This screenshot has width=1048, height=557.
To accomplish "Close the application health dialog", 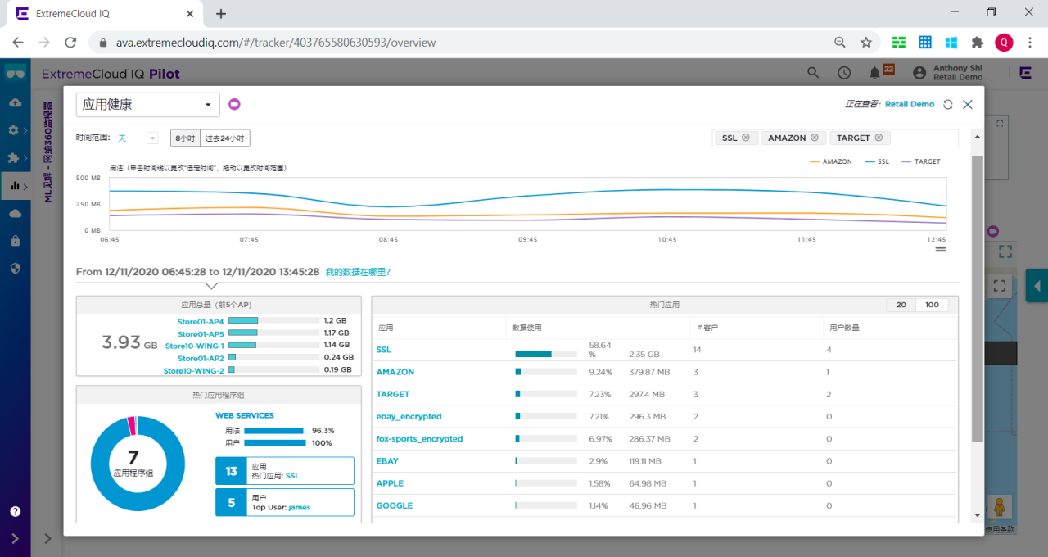I will [x=968, y=104].
